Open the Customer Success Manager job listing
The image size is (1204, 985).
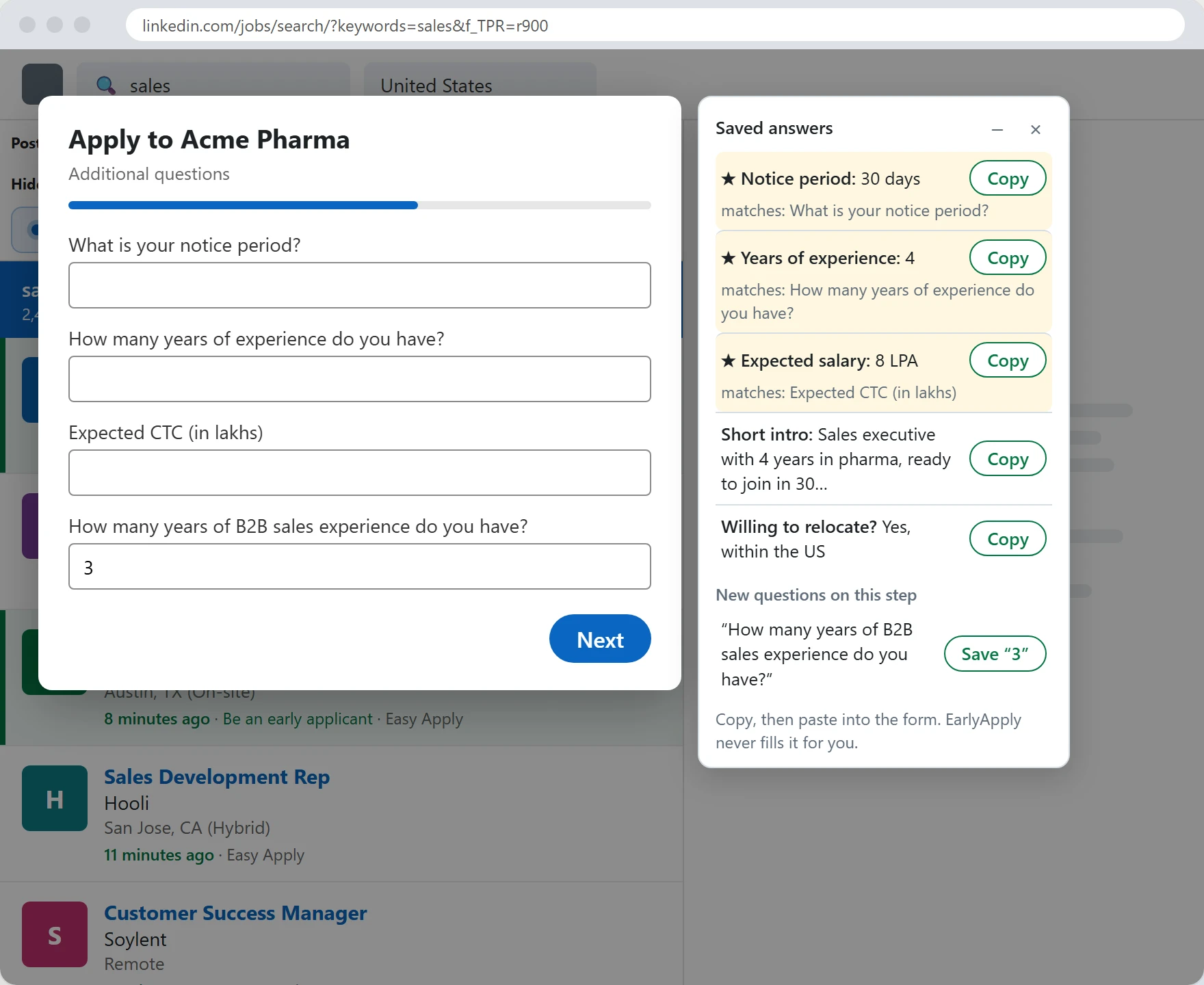[235, 913]
